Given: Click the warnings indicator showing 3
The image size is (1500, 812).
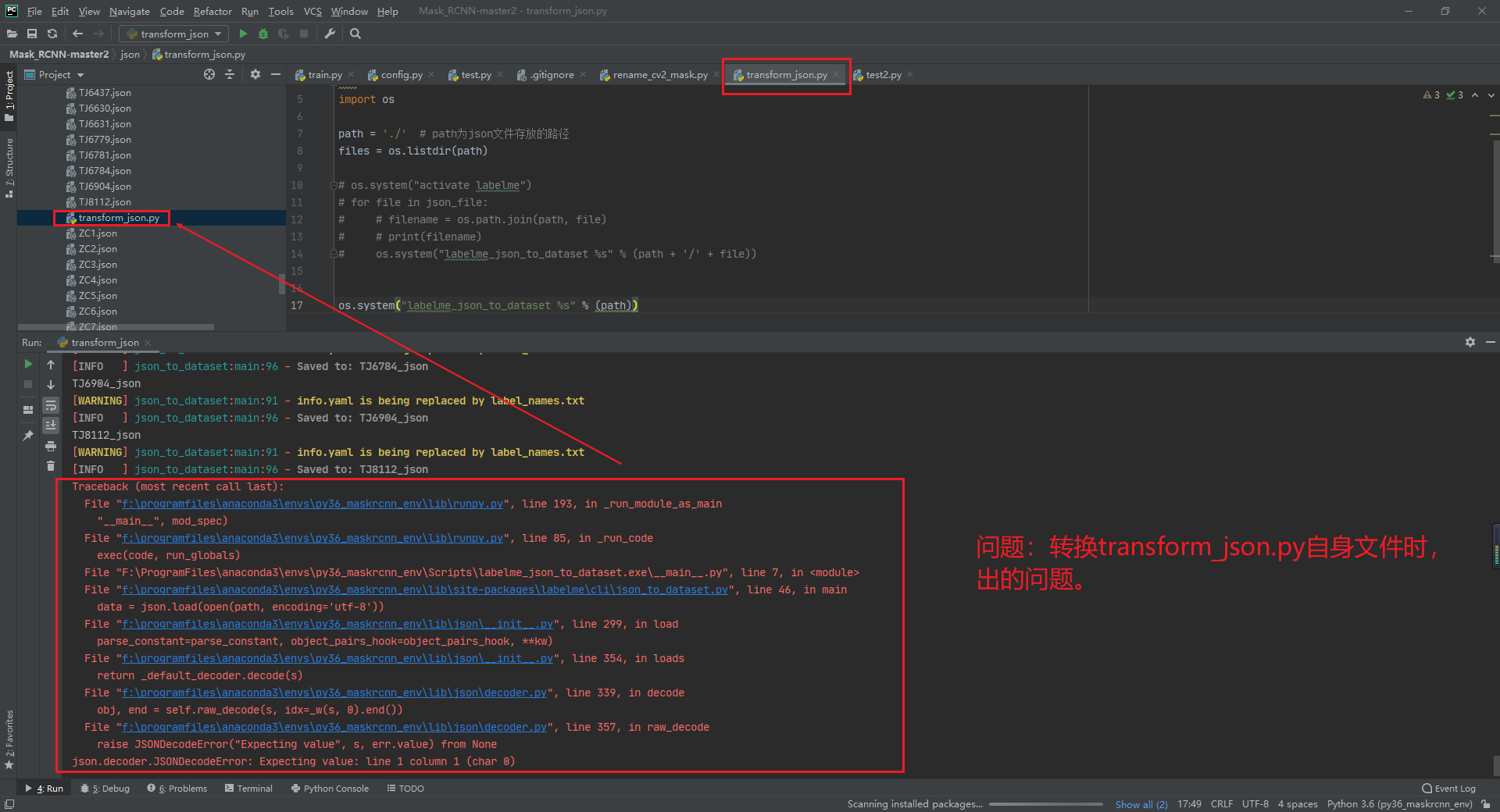Looking at the screenshot, I should [x=1431, y=94].
